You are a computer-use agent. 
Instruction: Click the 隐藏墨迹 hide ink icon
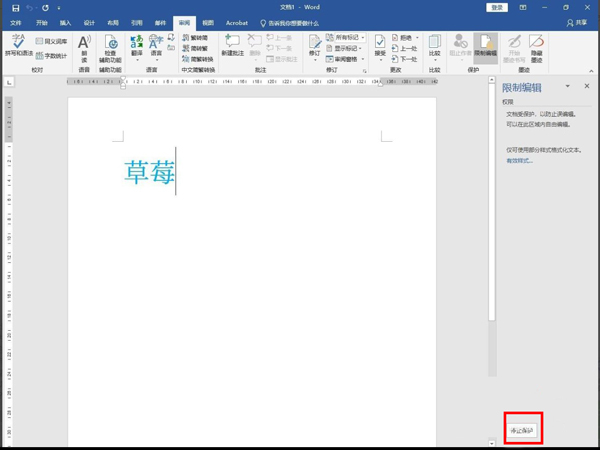pyautogui.click(x=537, y=46)
